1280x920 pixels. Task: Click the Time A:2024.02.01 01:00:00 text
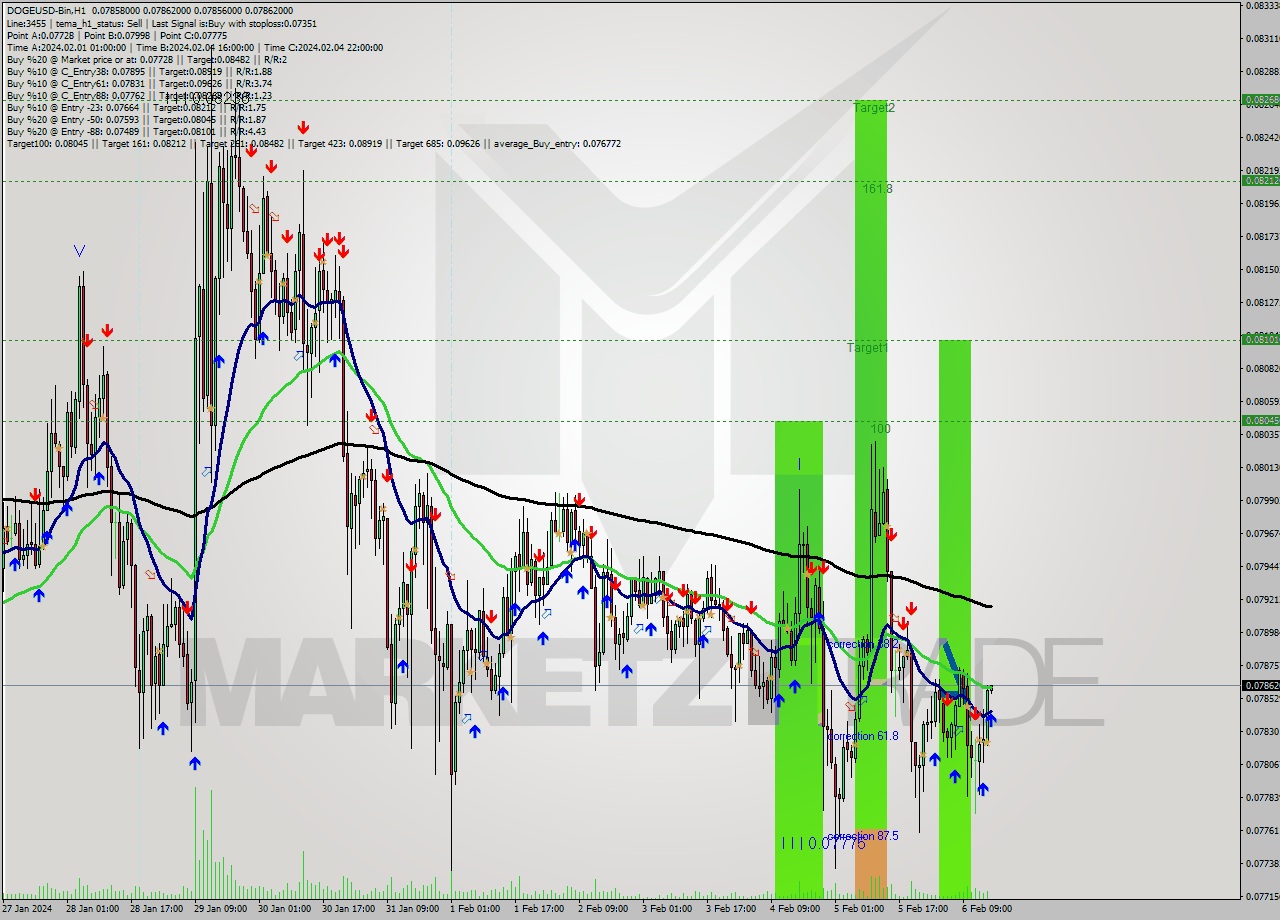pos(66,47)
